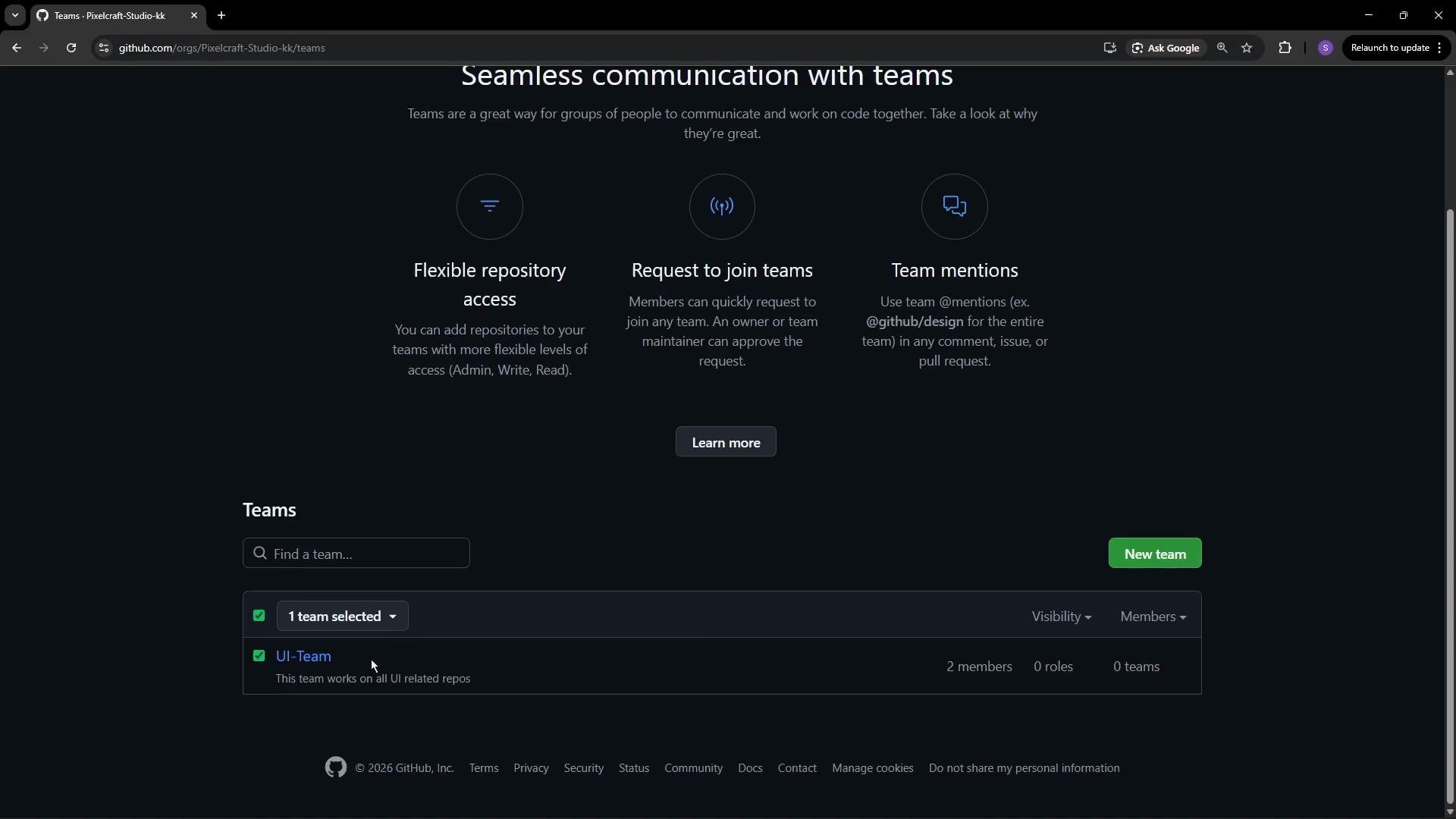1456x819 pixels.
Task: Open the browser extensions puzzle icon
Action: tap(1285, 48)
